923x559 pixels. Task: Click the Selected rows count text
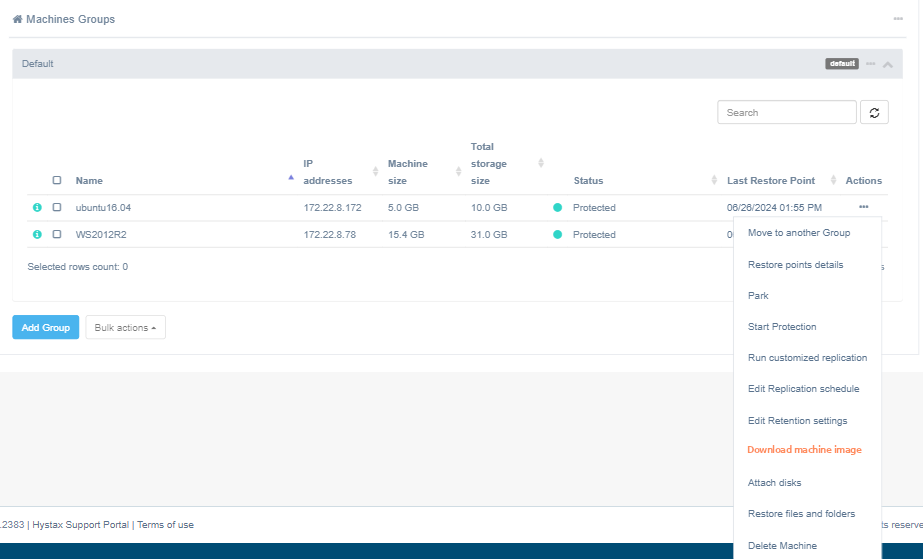(x=78, y=267)
